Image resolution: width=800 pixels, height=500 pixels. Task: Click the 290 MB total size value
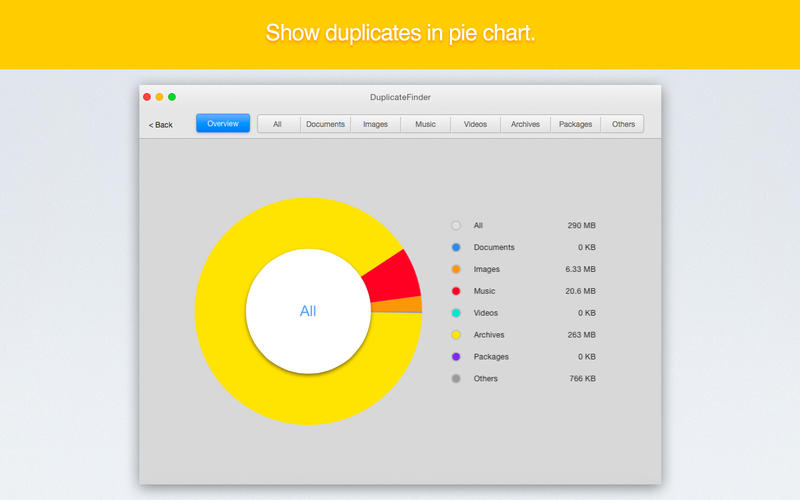[582, 226]
